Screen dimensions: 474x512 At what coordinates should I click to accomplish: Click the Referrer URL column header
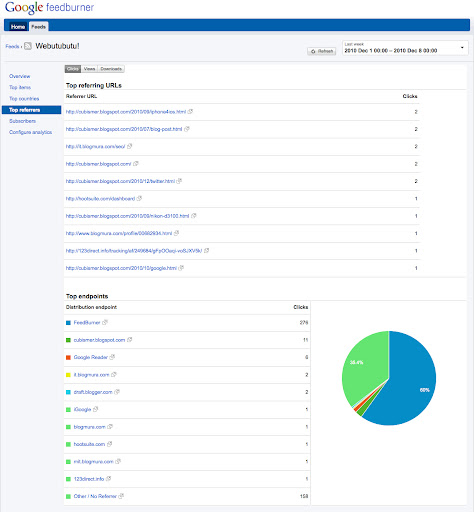[x=81, y=96]
